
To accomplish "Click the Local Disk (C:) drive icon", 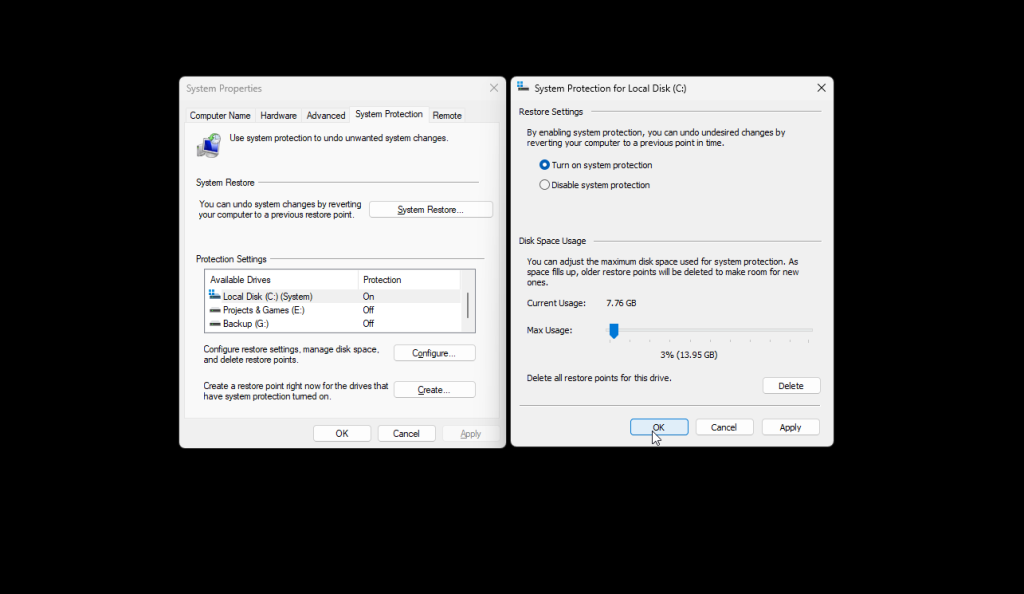I will click(215, 296).
